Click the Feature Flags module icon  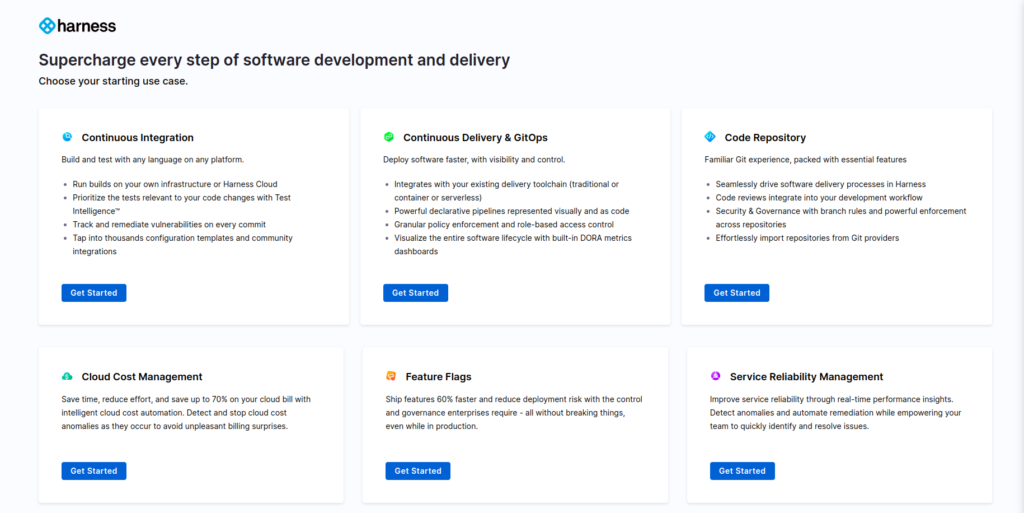click(x=391, y=377)
